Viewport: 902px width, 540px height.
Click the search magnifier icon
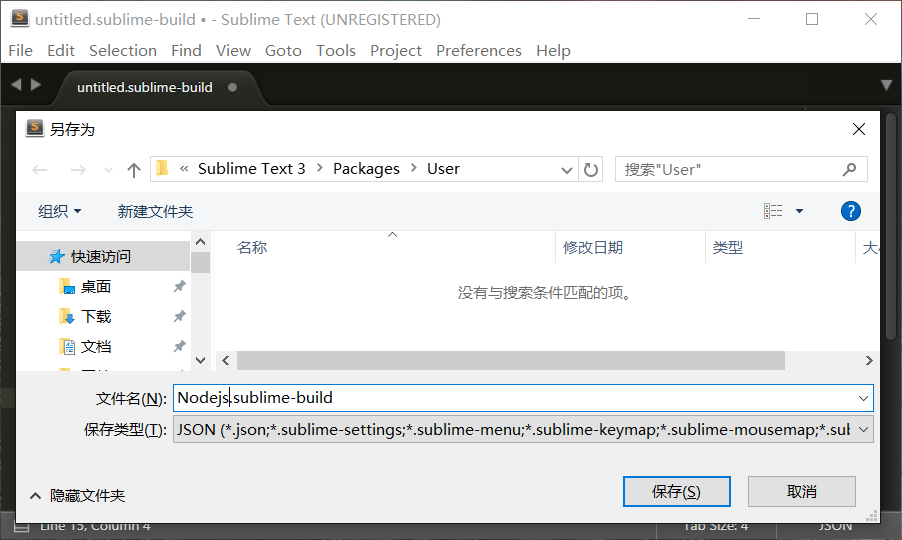click(x=849, y=169)
